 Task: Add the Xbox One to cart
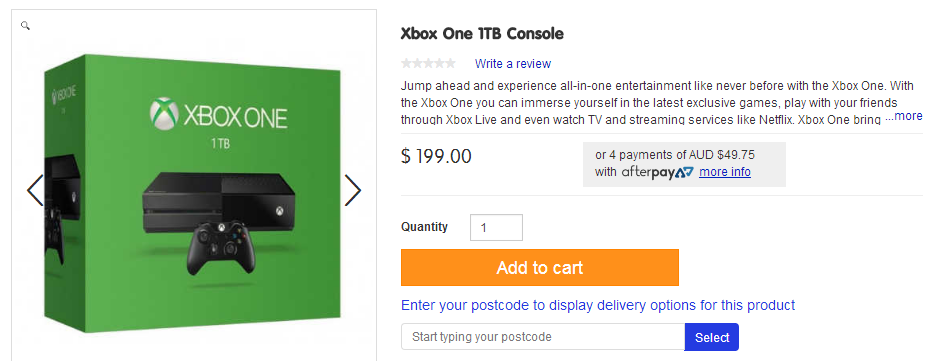coord(540,267)
